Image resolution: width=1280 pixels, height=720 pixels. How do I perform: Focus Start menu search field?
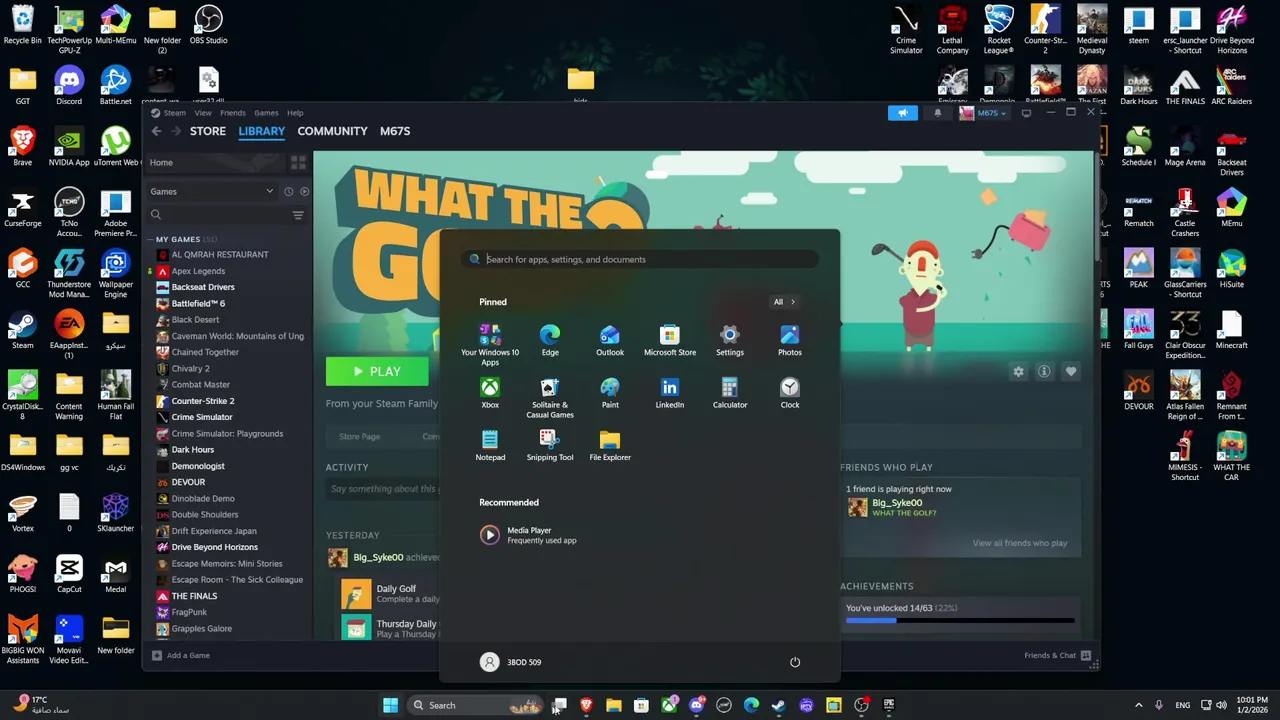click(640, 259)
